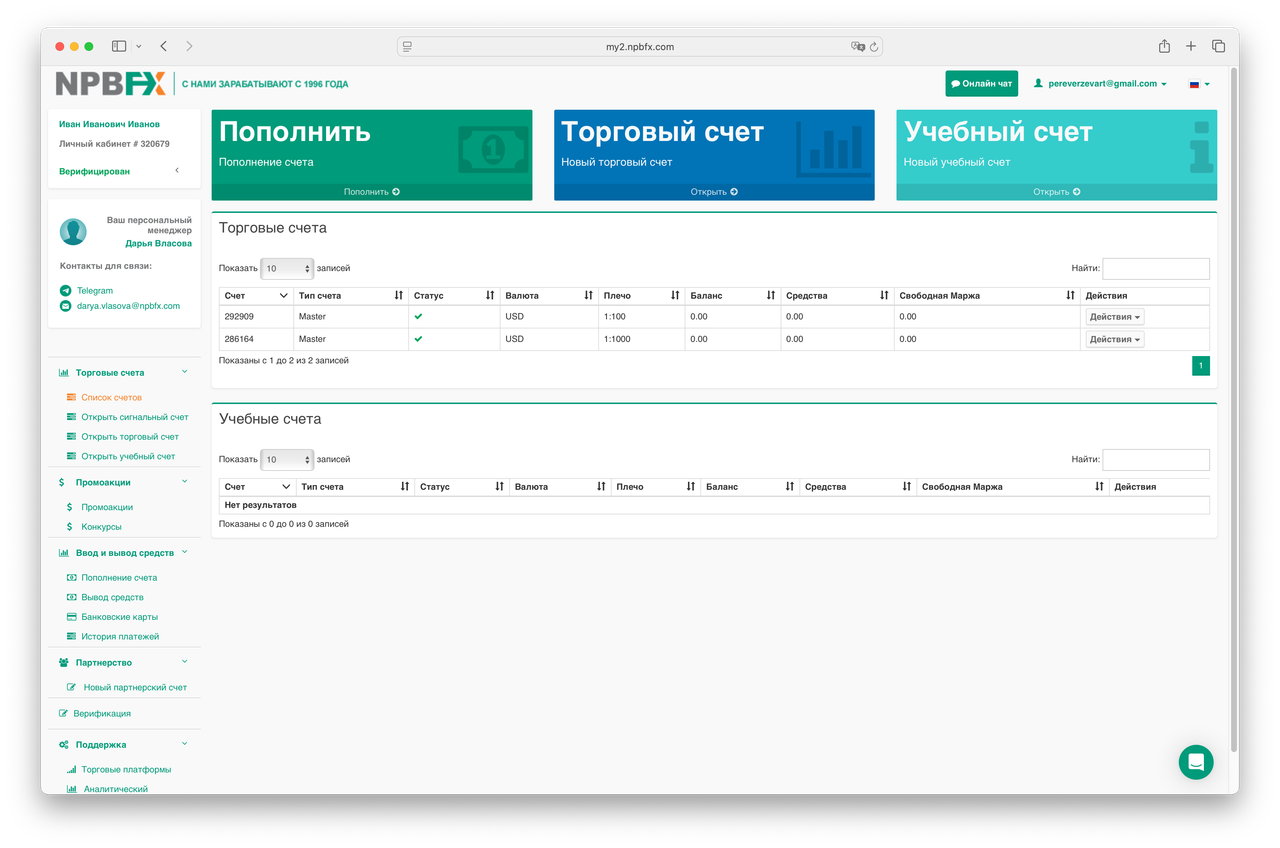Click Пополнить link on the green card

372,192
